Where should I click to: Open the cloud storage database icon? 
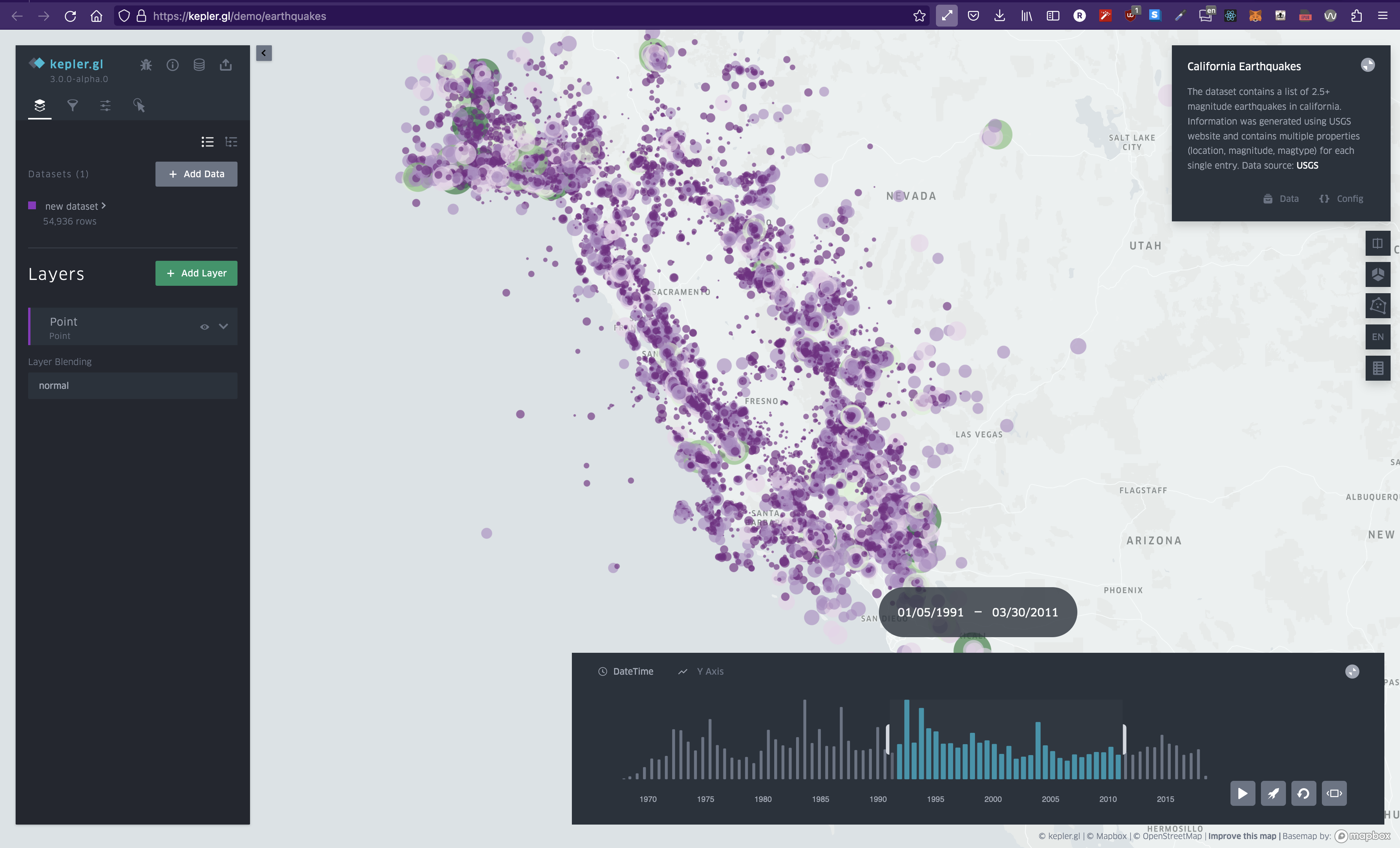tap(199, 65)
